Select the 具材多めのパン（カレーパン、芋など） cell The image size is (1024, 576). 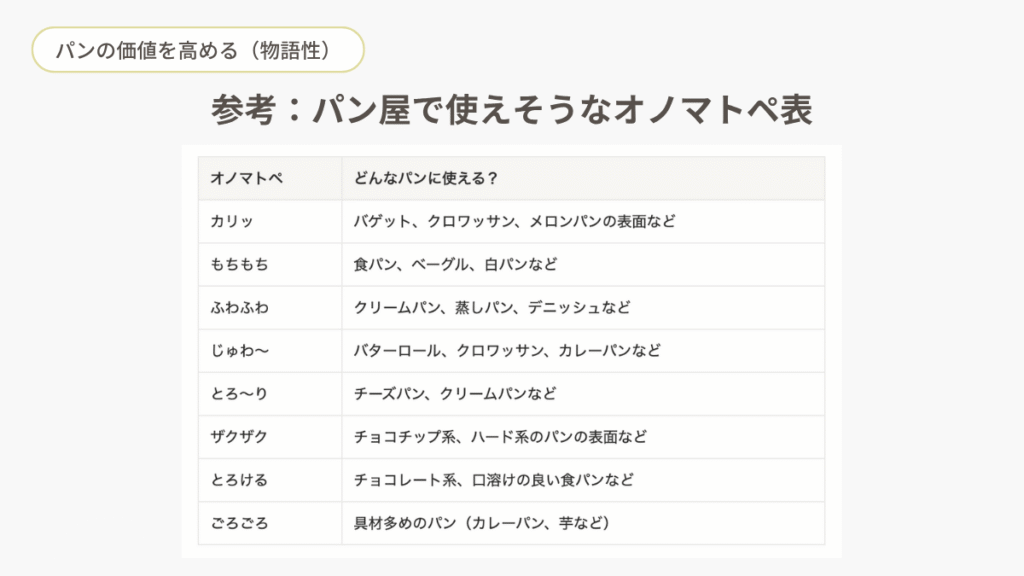point(482,523)
